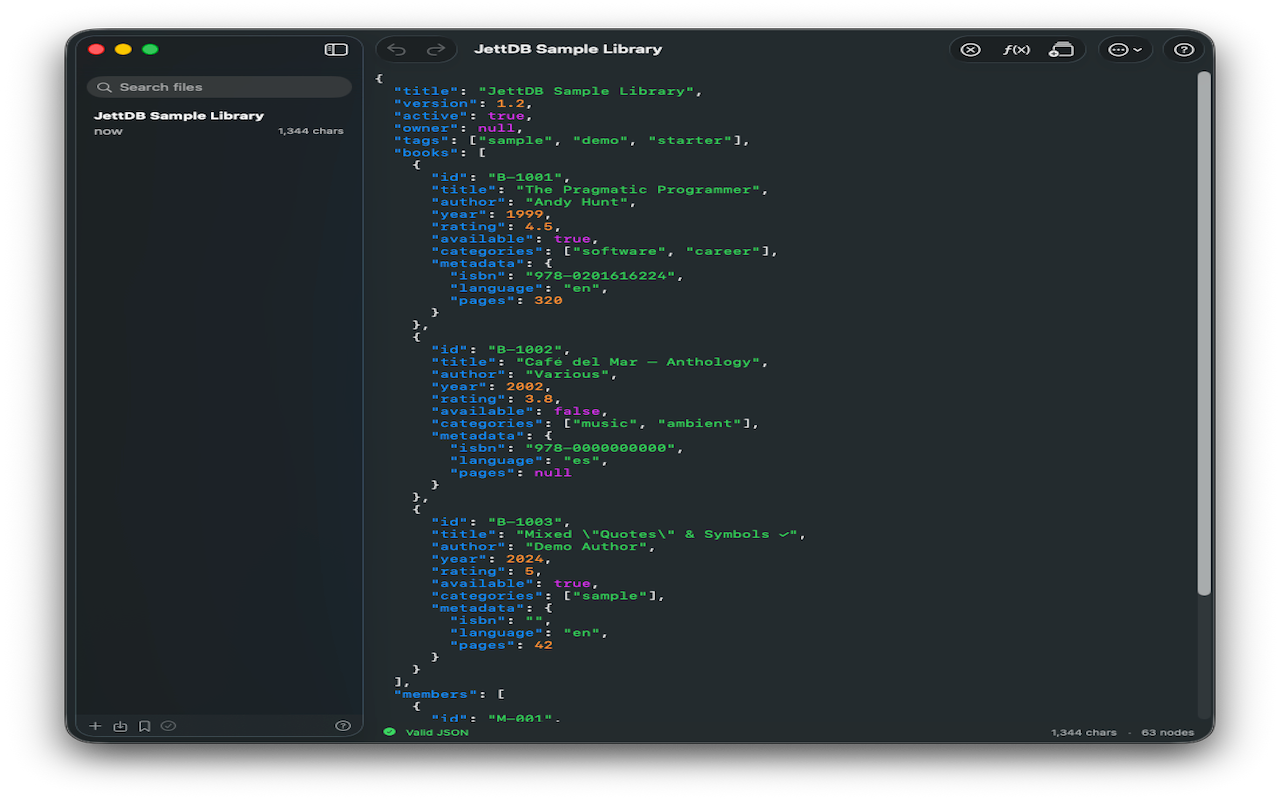
Task: Click the pages value 42
Action: [543, 645]
